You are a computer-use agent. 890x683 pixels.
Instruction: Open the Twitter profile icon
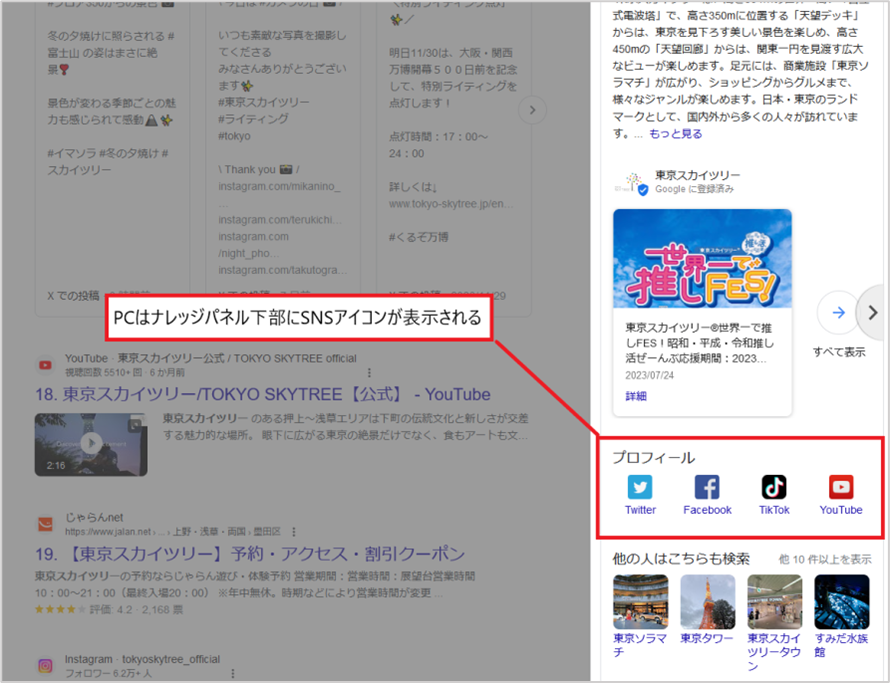640,487
